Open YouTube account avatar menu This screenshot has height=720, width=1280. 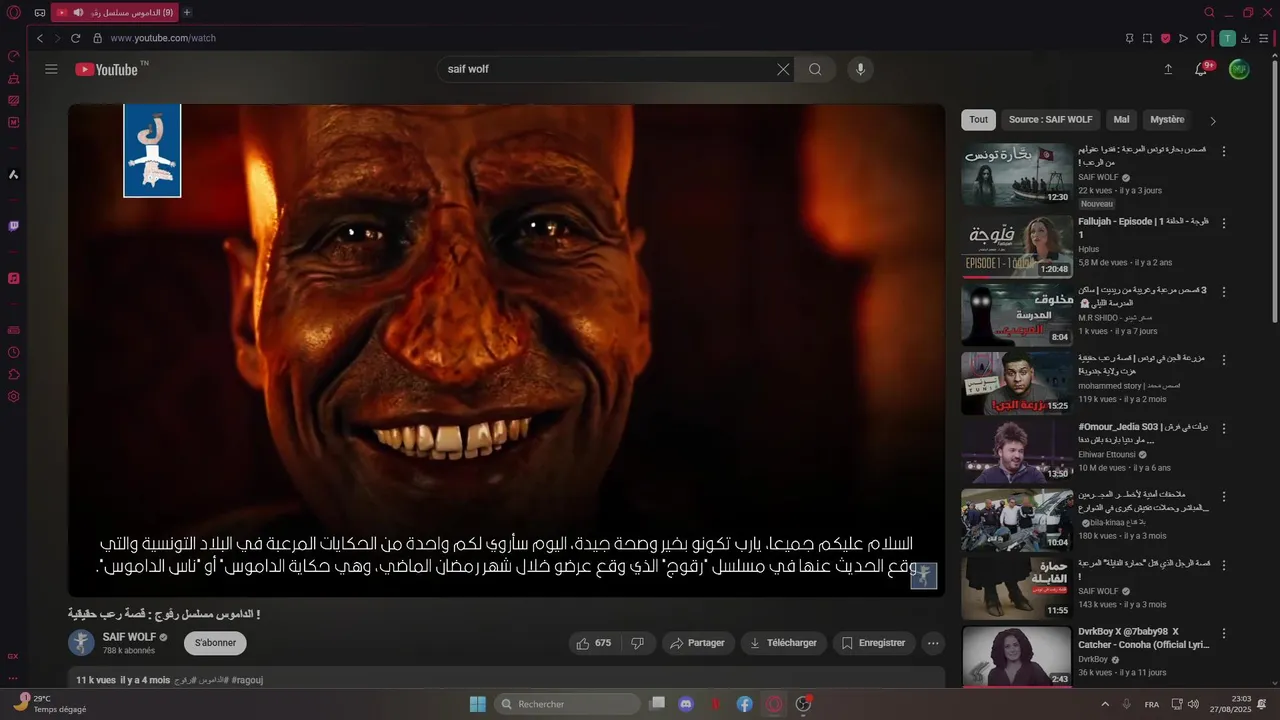[1239, 69]
